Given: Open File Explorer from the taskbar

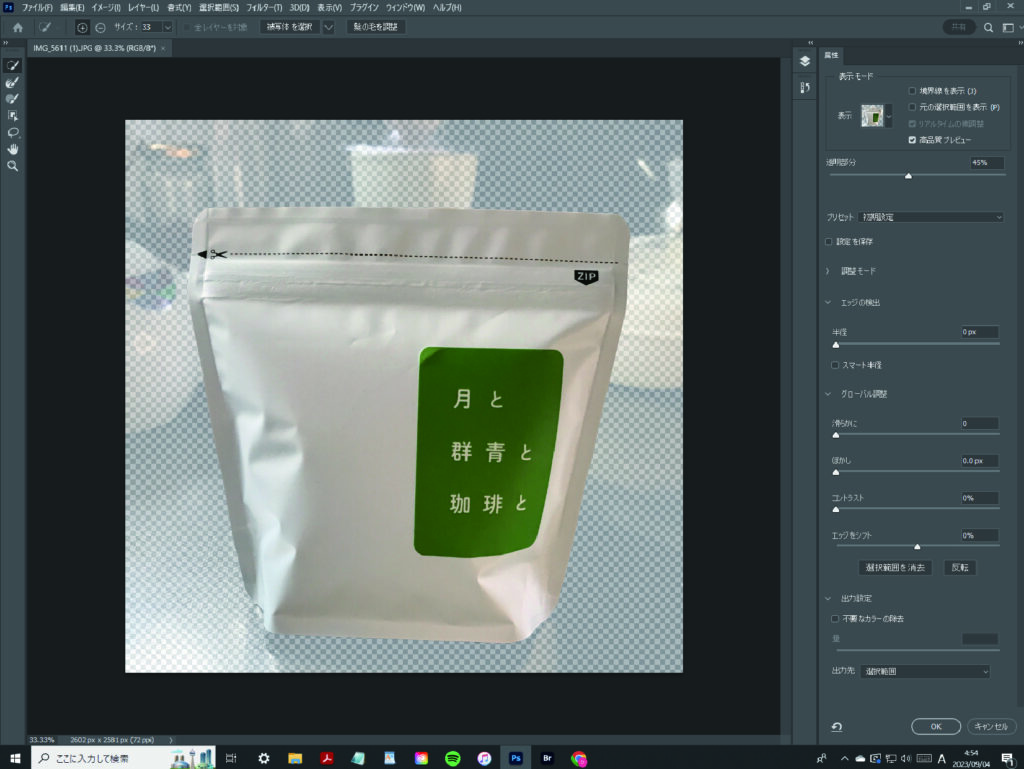Looking at the screenshot, I should pyautogui.click(x=295, y=758).
